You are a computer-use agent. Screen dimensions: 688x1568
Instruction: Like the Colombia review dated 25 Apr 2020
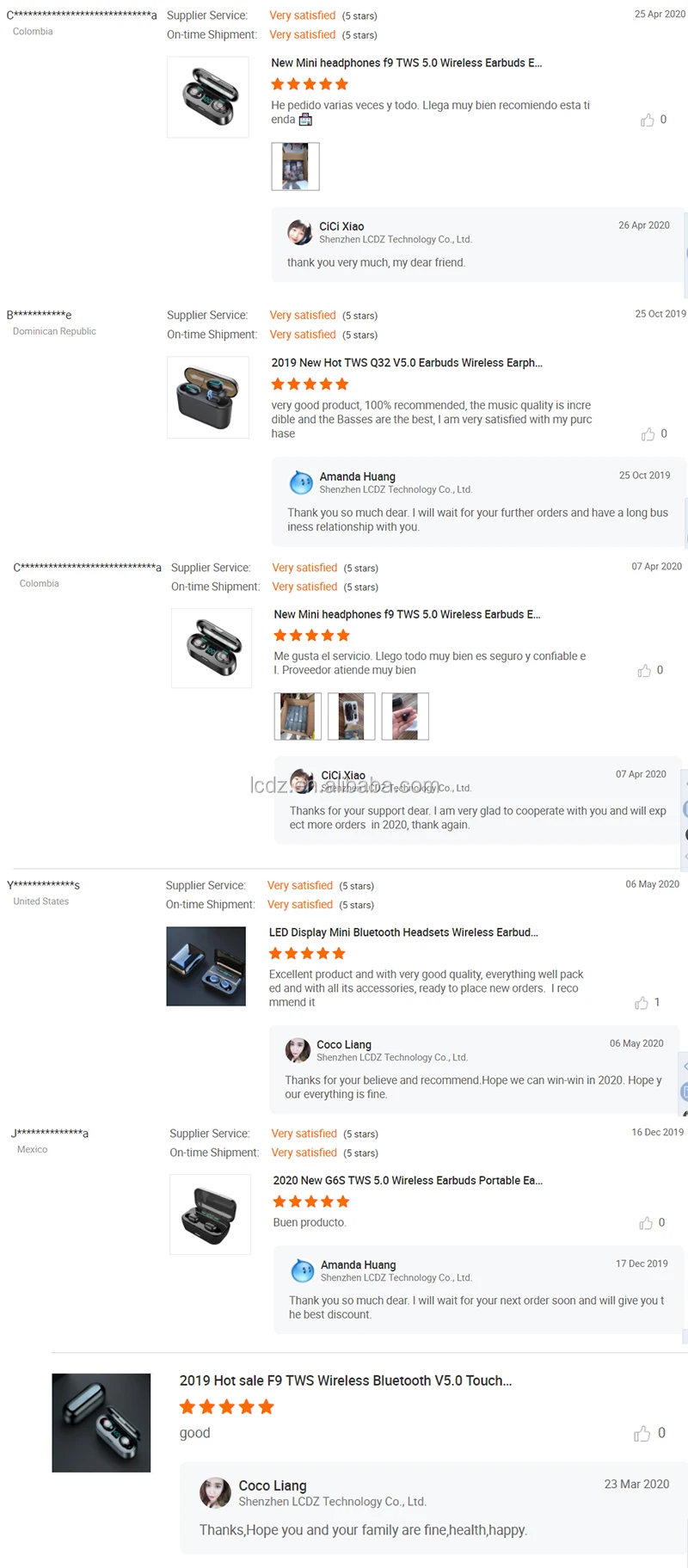click(648, 120)
